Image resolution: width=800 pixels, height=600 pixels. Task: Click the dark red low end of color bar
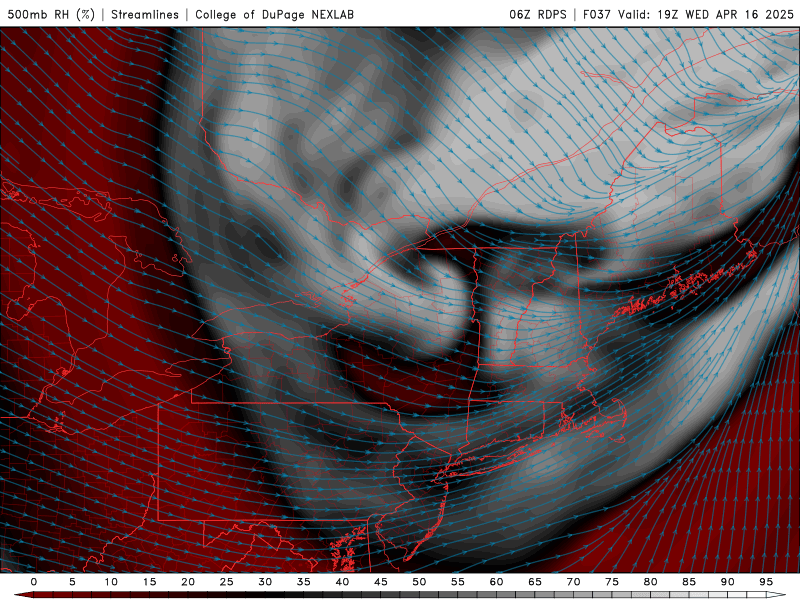(x=23, y=595)
